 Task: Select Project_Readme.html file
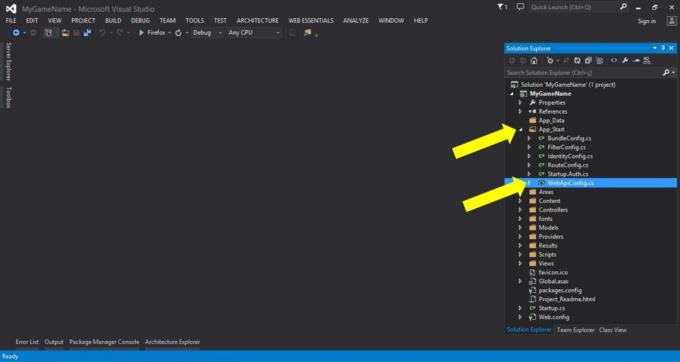coord(567,299)
